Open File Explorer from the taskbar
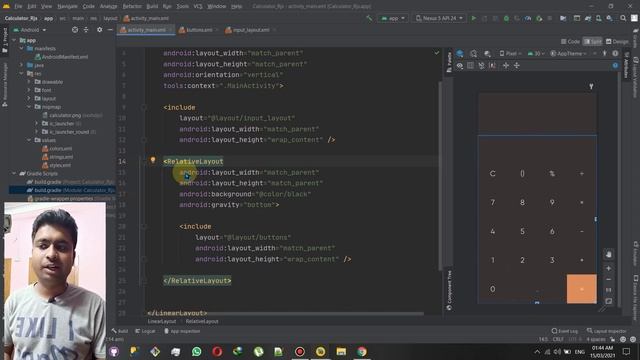Image resolution: width=640 pixels, height=360 pixels. 341,351
